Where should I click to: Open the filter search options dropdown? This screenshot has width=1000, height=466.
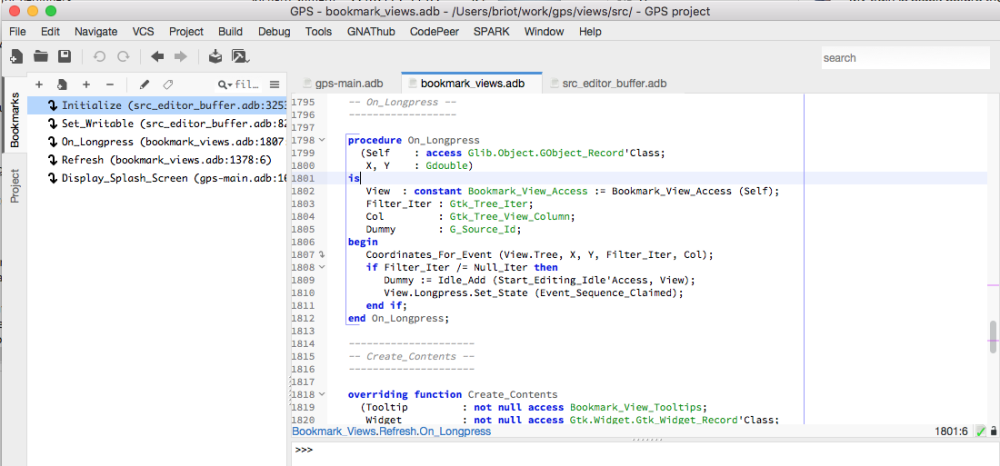[224, 85]
